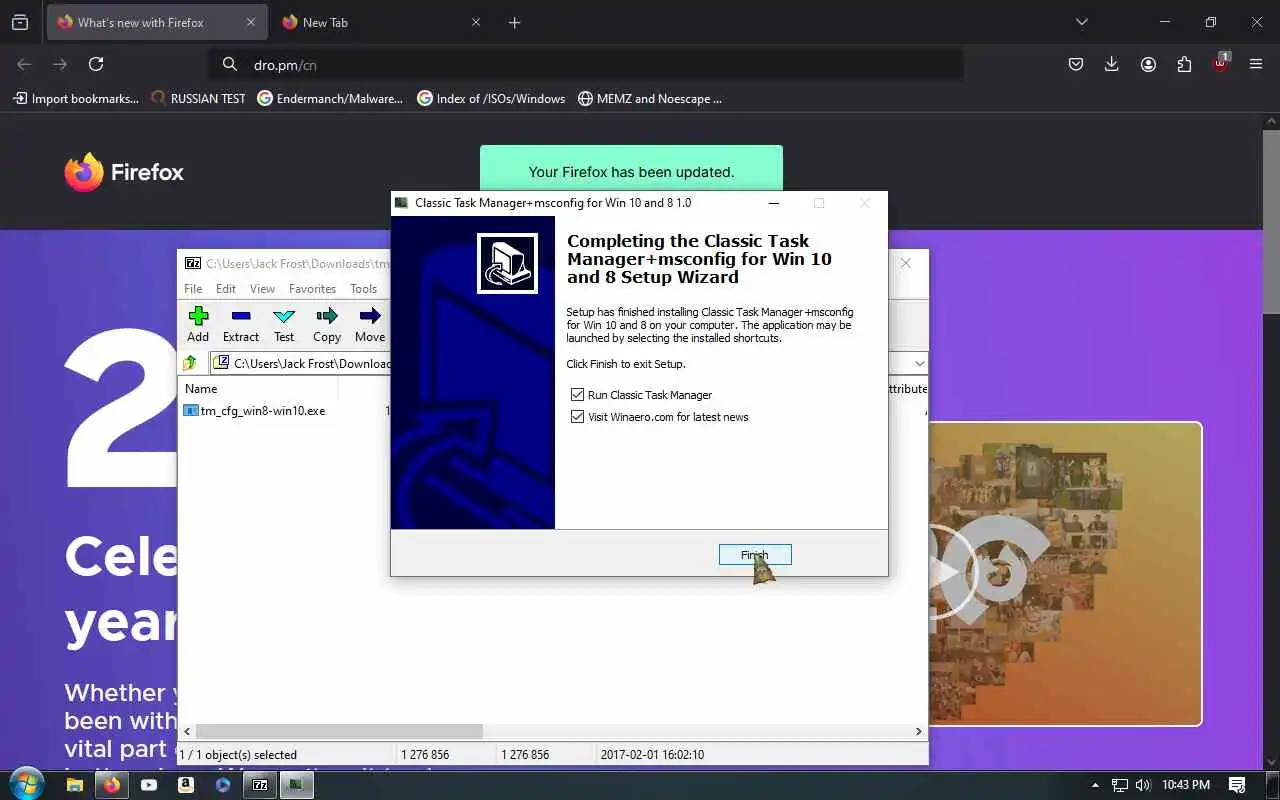The height and width of the screenshot is (800, 1280).
Task: Open the File menu in 7-Zip
Action: (x=193, y=289)
